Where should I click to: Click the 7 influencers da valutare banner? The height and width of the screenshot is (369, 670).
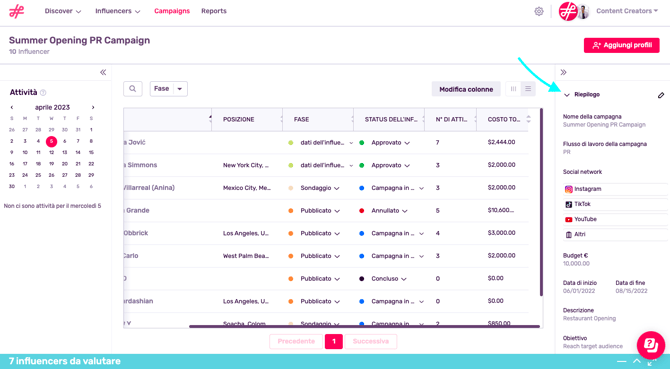click(x=64, y=361)
